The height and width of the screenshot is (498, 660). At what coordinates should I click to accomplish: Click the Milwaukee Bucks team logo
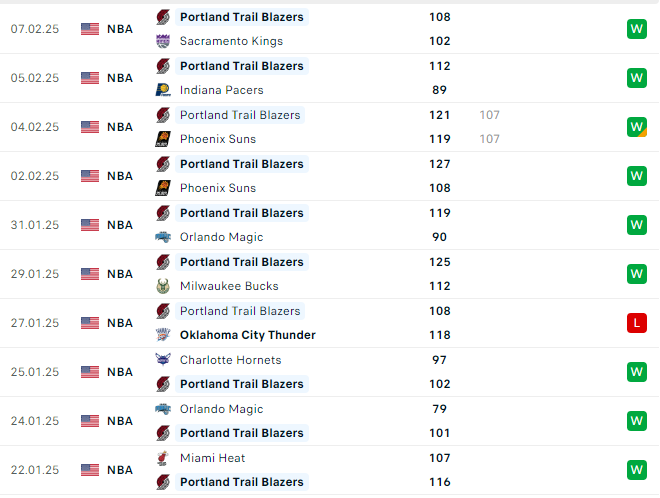coord(163,286)
